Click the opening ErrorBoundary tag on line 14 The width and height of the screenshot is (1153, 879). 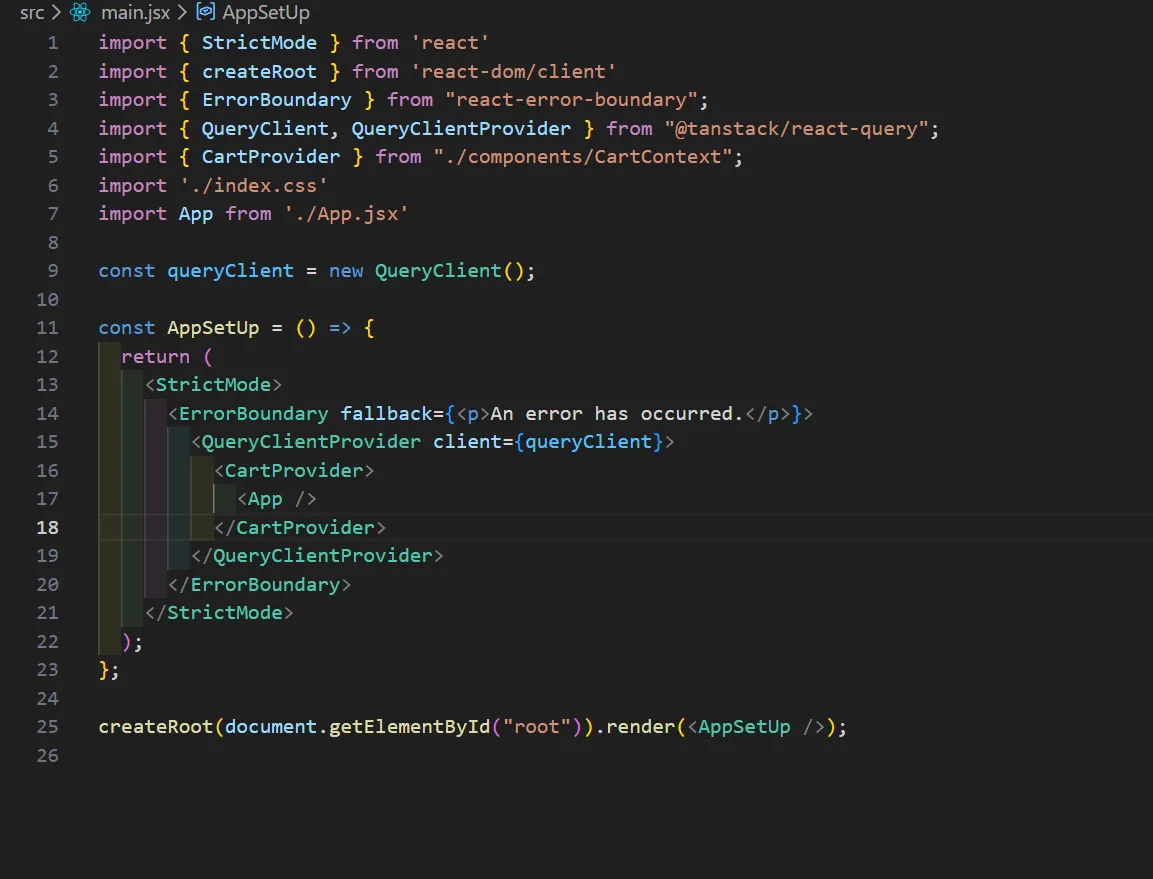point(253,414)
